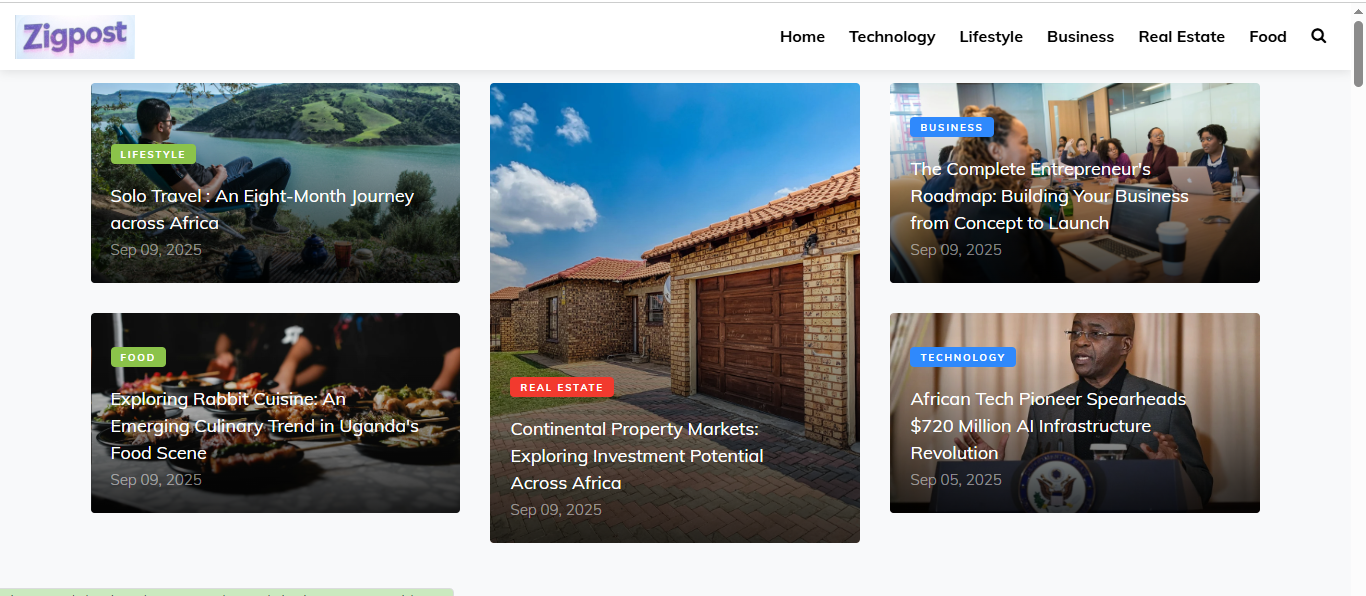Click the green LIFESTYLE category badge
The width and height of the screenshot is (1366, 596).
pyautogui.click(x=153, y=155)
